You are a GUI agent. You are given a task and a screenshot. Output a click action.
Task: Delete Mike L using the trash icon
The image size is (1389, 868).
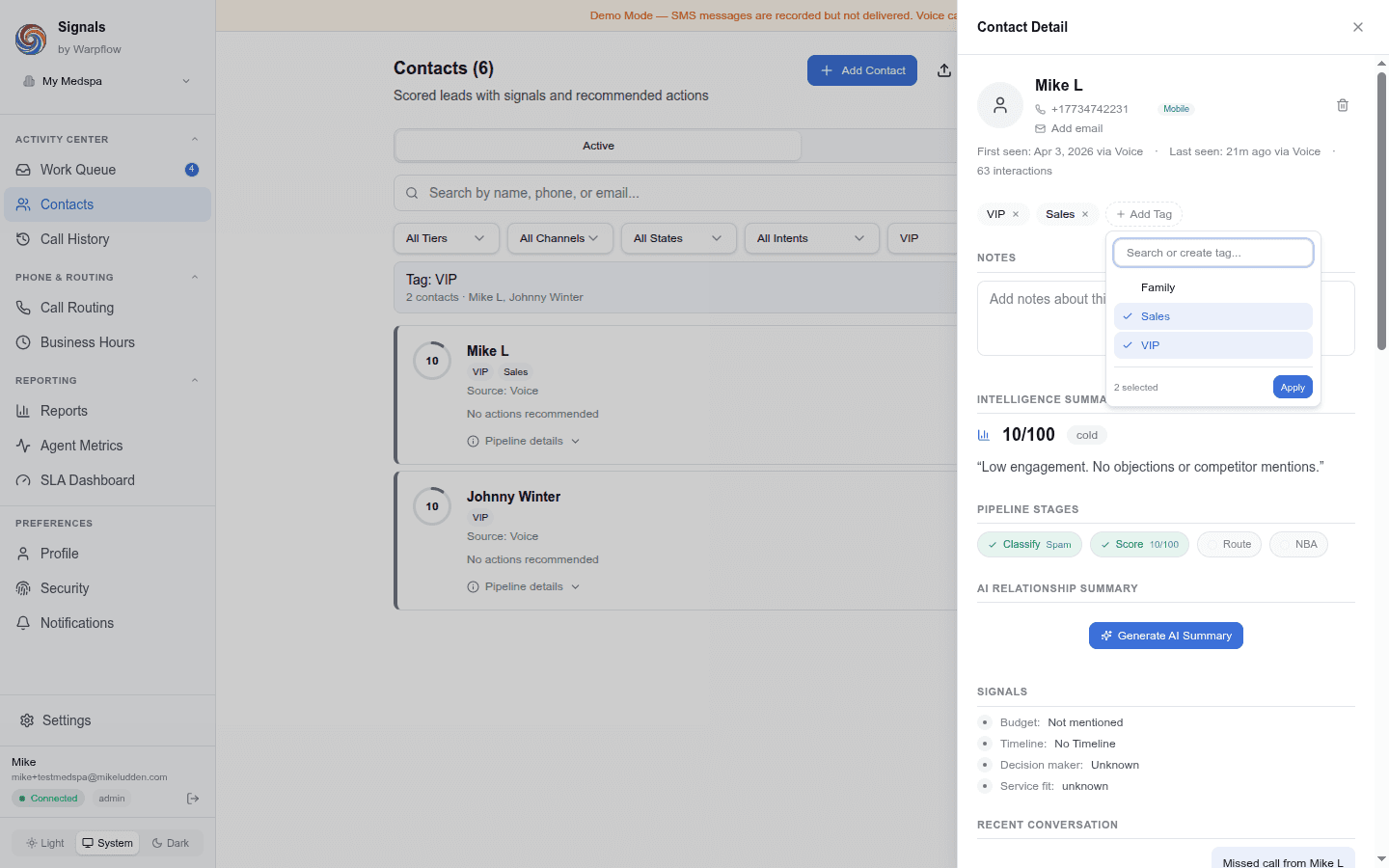1343,104
